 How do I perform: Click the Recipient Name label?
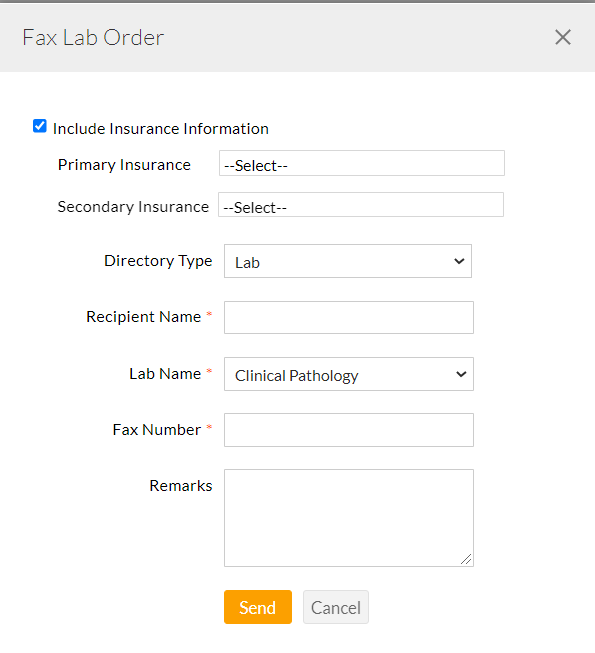click(x=144, y=317)
